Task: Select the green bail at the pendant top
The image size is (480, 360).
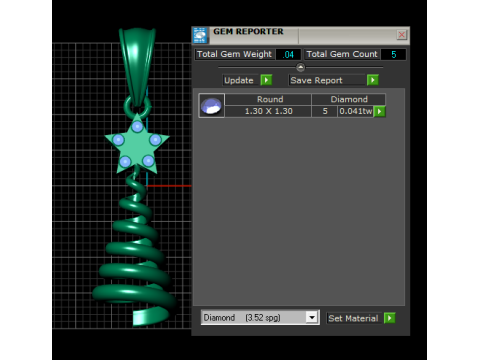Action: [137, 67]
